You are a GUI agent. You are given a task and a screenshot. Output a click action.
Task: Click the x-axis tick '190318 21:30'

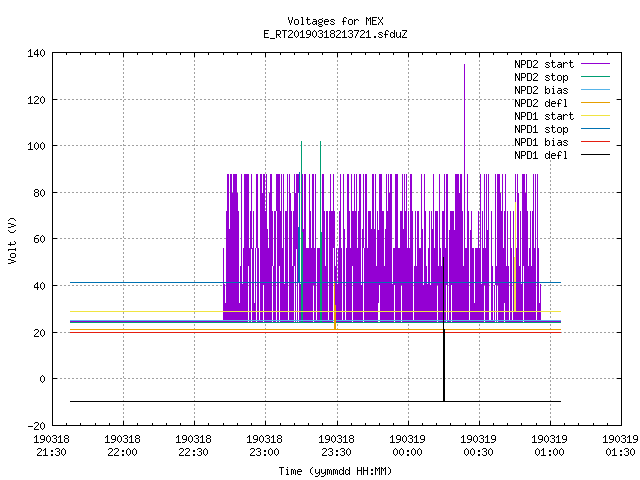51,446
